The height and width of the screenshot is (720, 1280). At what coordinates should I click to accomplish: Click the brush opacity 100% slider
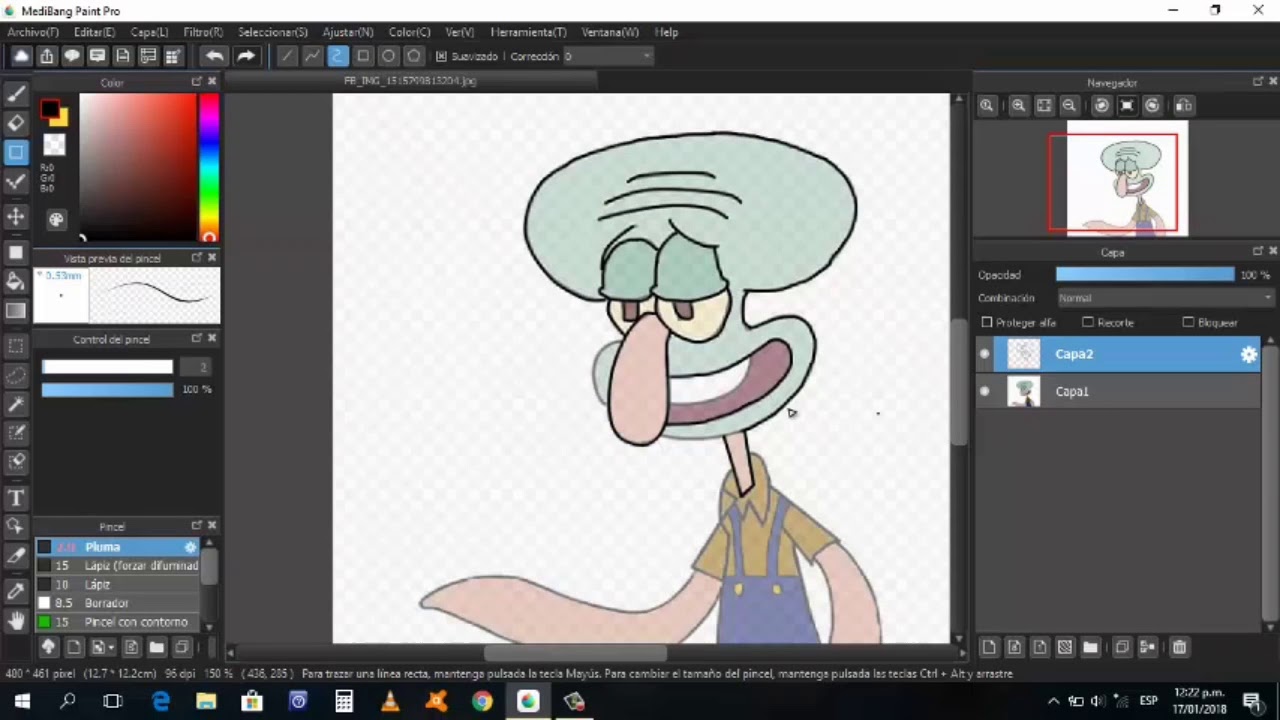pos(107,389)
